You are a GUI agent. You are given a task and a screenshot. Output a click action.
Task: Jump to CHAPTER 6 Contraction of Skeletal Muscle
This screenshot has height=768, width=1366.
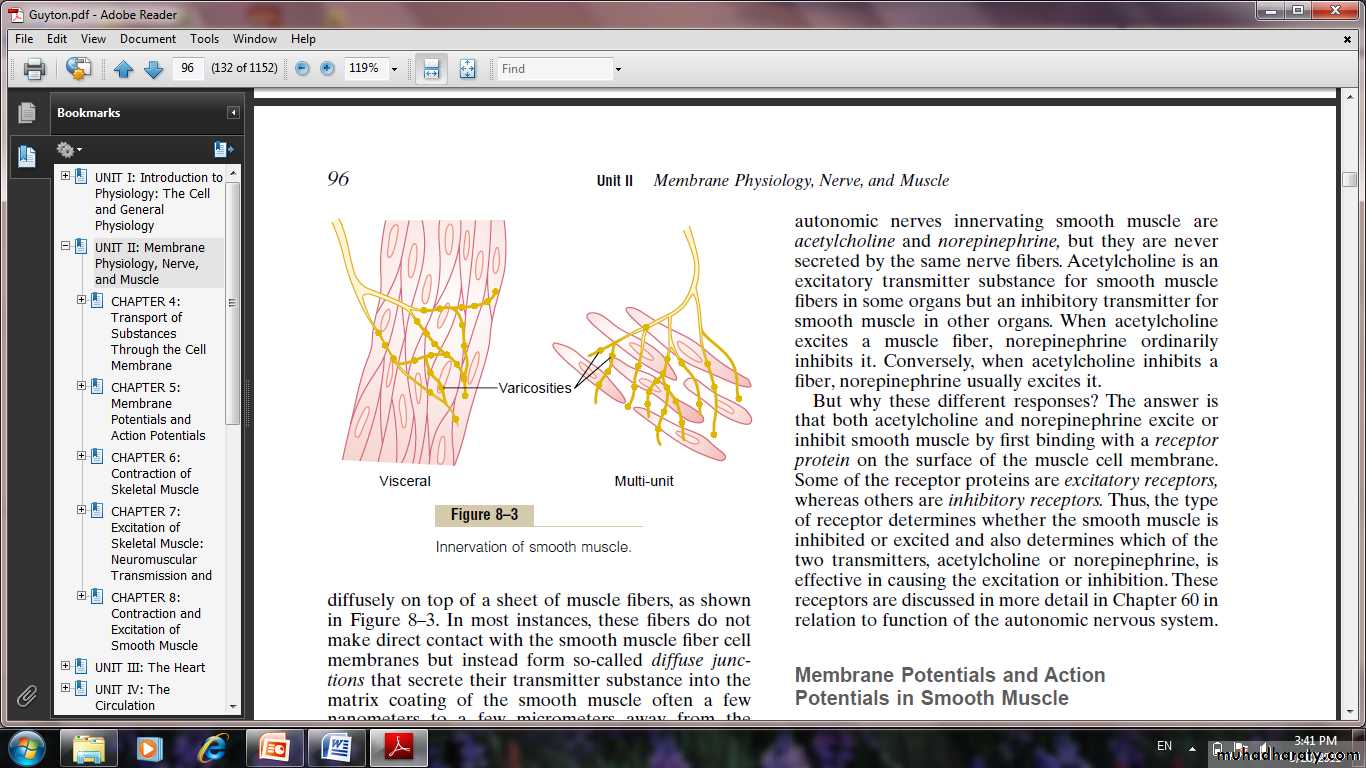coord(154,473)
